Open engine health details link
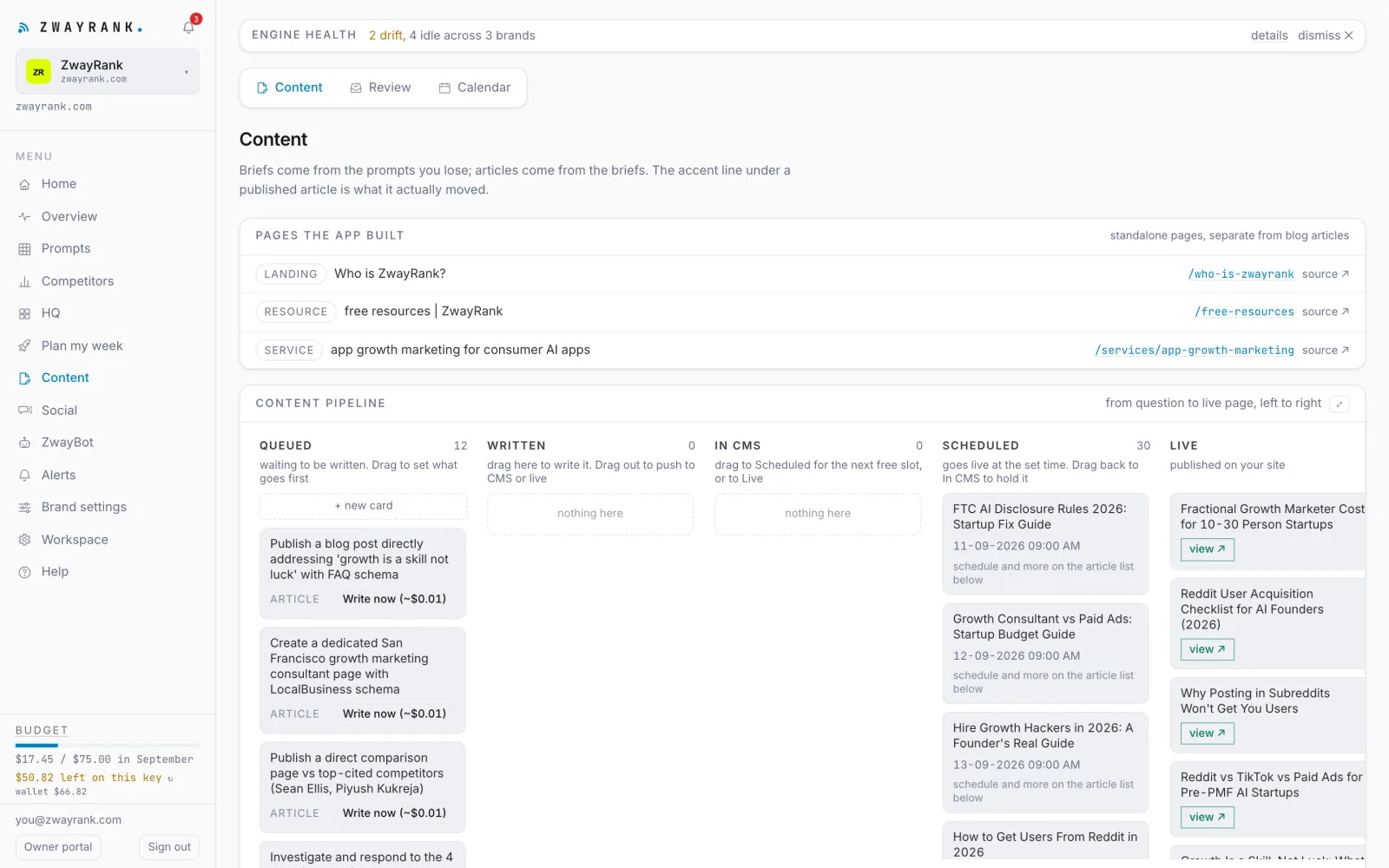 pyautogui.click(x=1269, y=36)
